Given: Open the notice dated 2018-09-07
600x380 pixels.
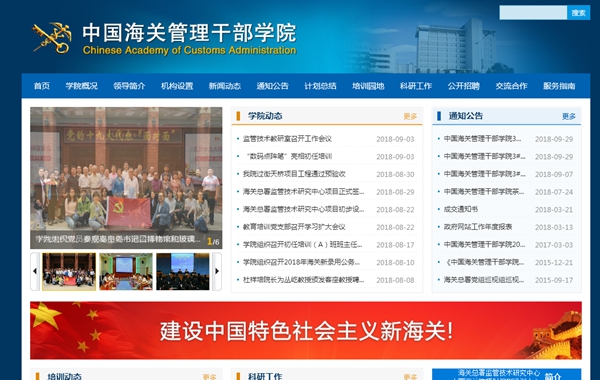Looking at the screenshot, I should 484,174.
